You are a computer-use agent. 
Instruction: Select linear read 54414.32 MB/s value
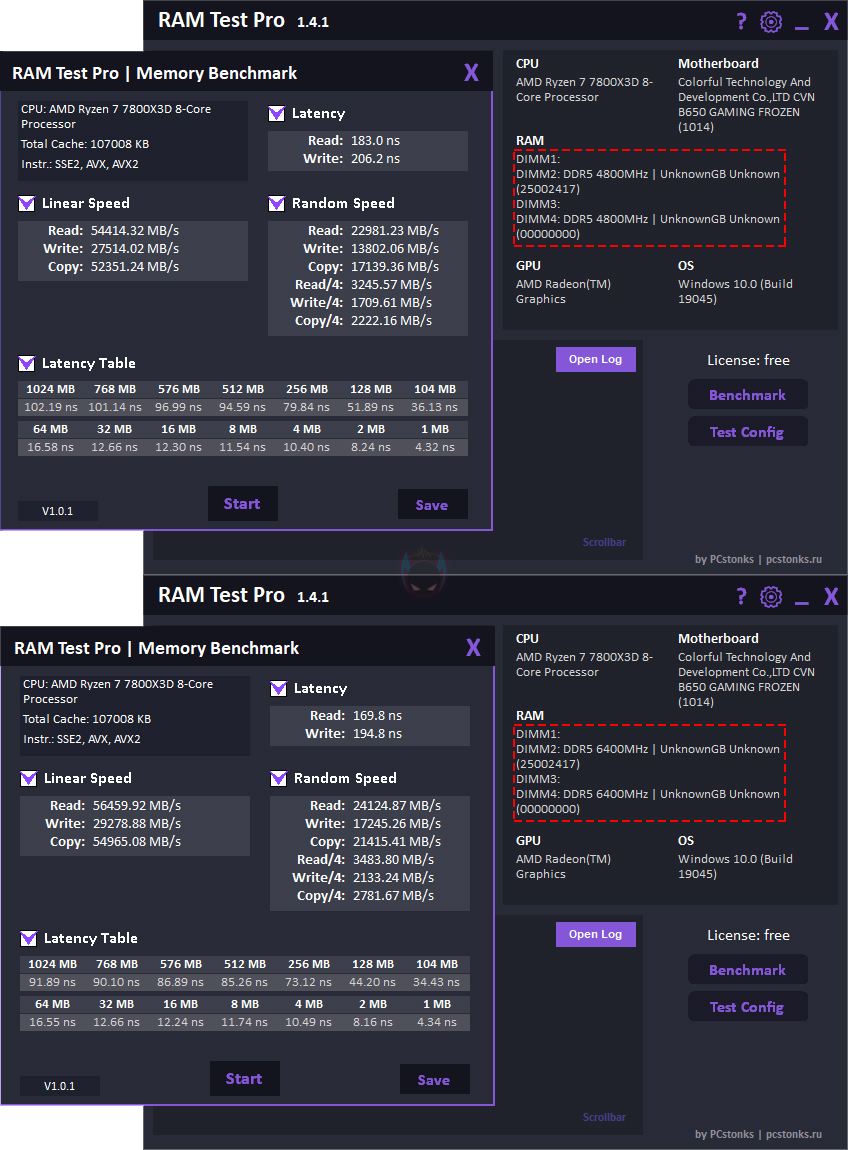135,230
